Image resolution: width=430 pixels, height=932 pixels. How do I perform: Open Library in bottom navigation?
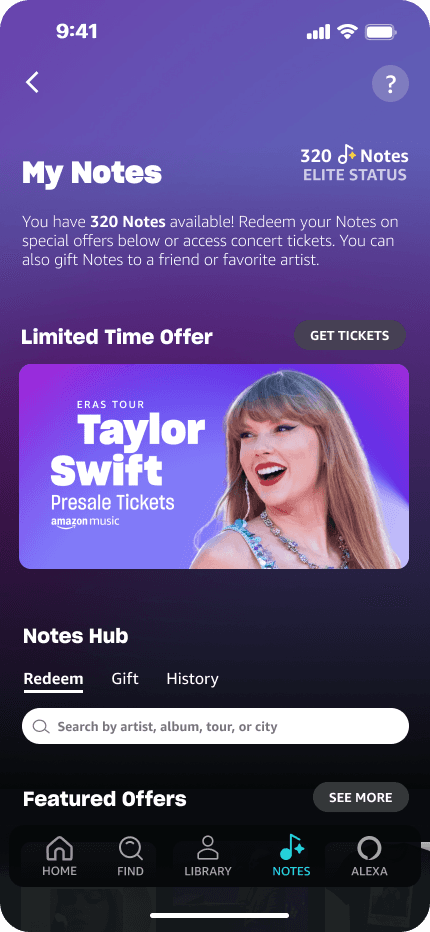click(x=208, y=857)
